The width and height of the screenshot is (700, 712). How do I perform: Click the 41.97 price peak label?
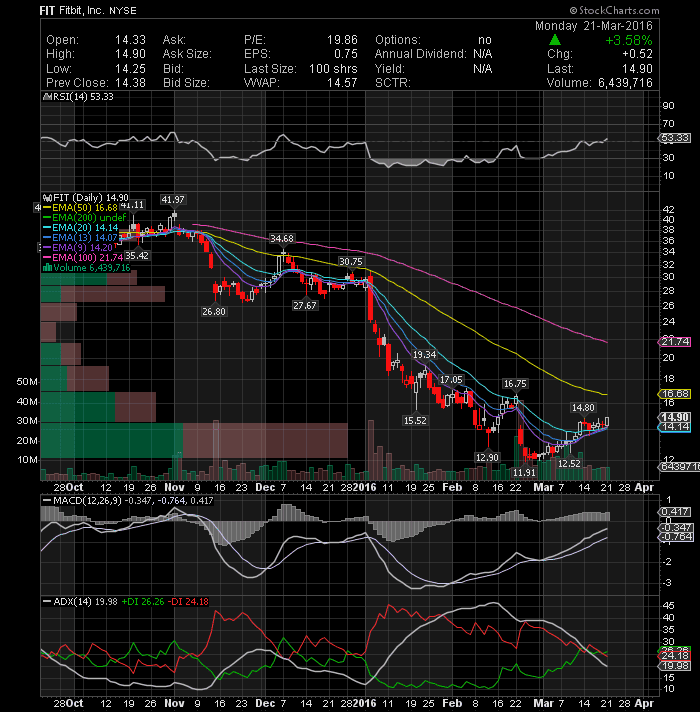pos(173,199)
